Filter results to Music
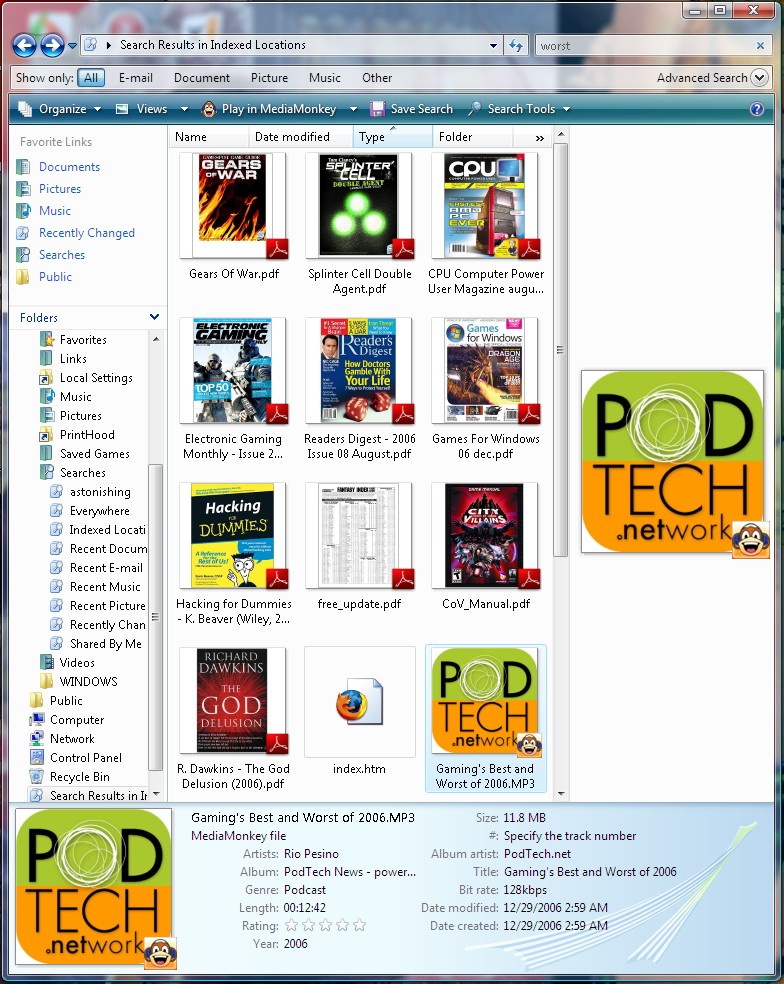 (x=325, y=78)
